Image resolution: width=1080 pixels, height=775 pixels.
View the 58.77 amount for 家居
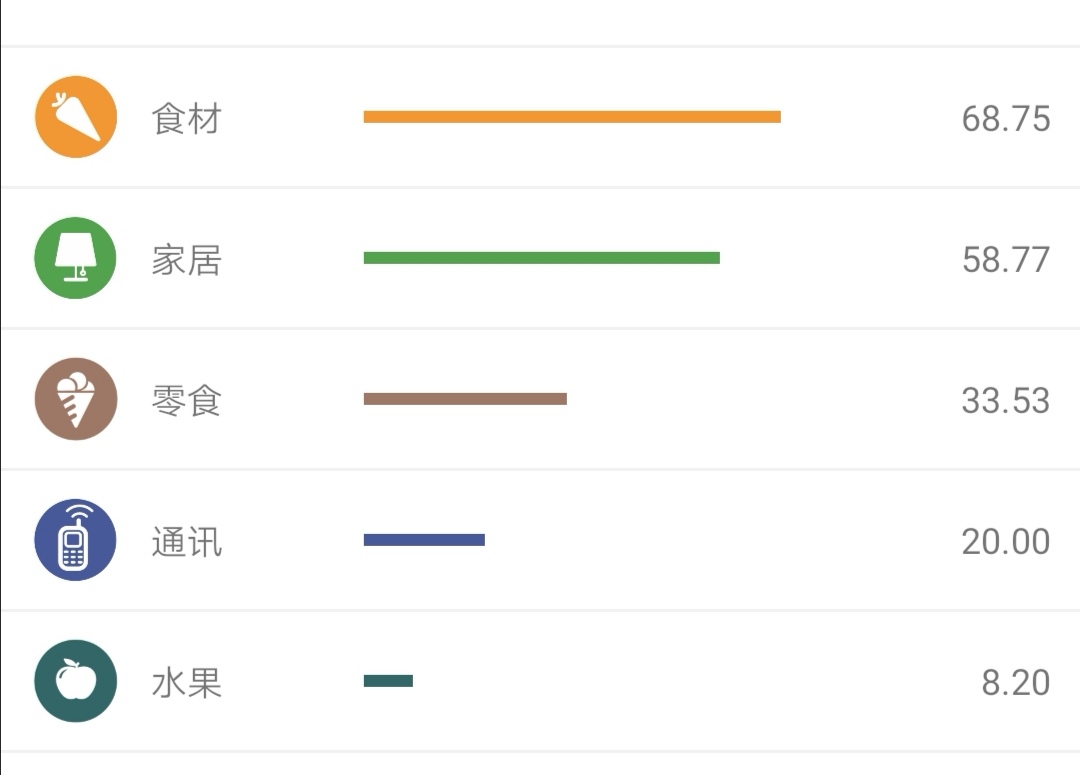coord(1006,260)
